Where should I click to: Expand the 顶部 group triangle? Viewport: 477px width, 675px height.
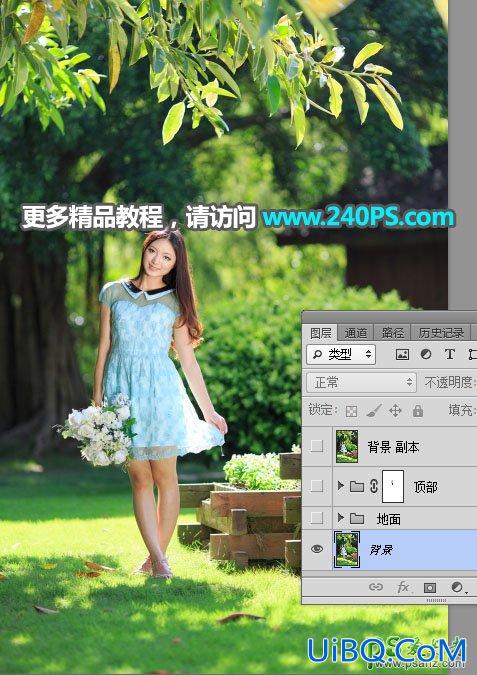(x=341, y=486)
